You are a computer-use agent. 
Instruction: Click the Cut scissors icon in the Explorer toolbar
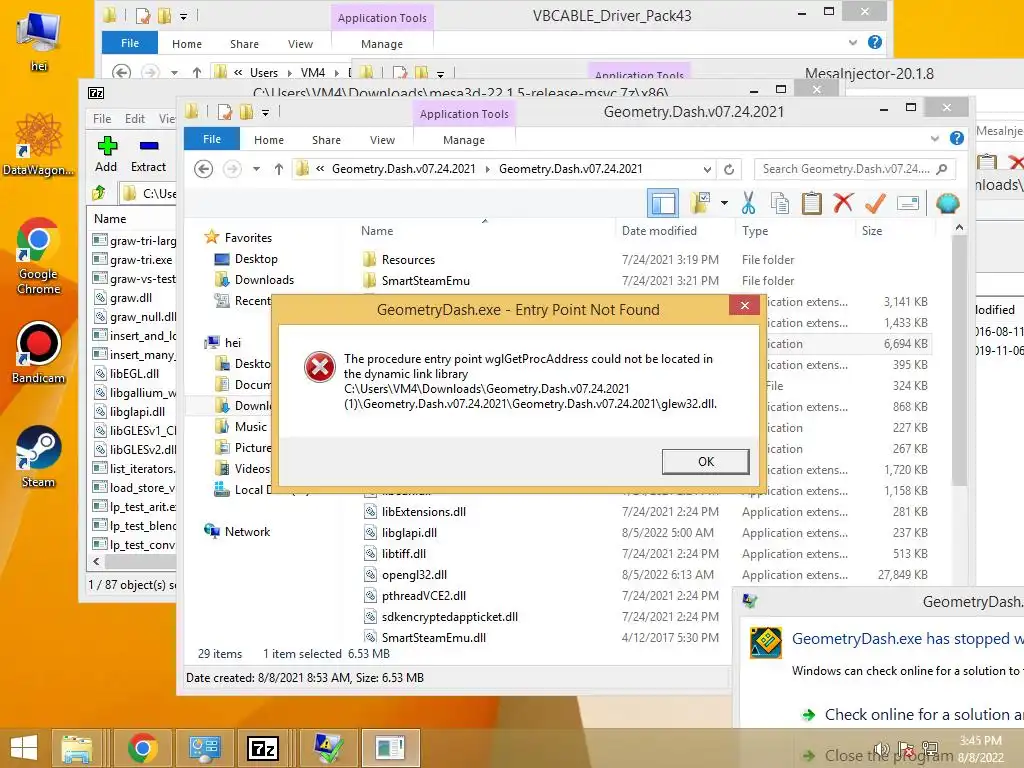748,203
